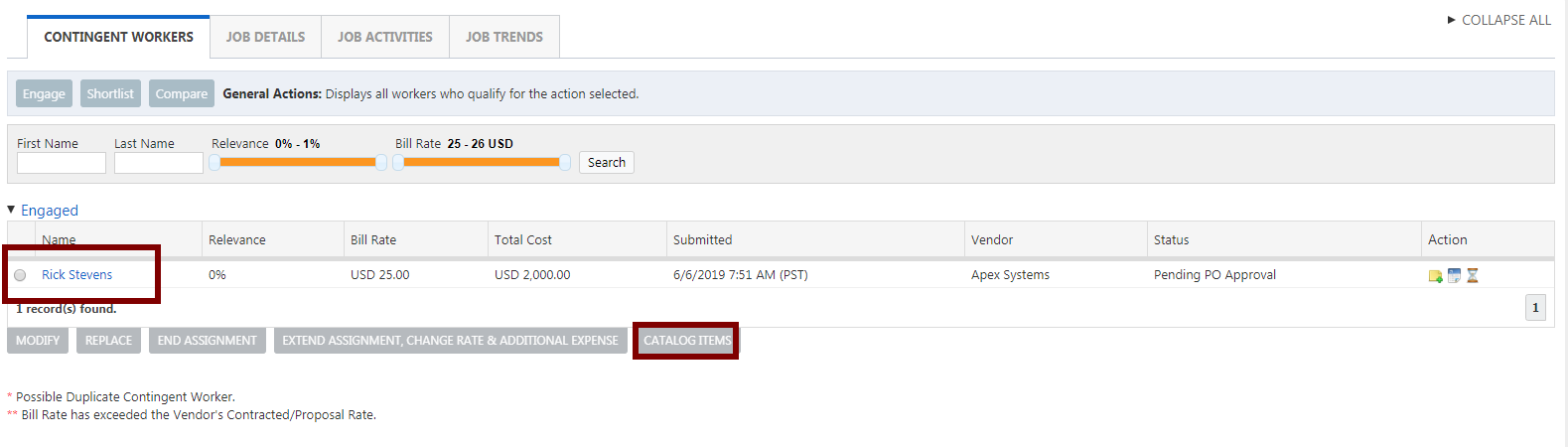1568x447 pixels.
Task: Go to page 1 in pagination
Action: pyautogui.click(x=1535, y=308)
